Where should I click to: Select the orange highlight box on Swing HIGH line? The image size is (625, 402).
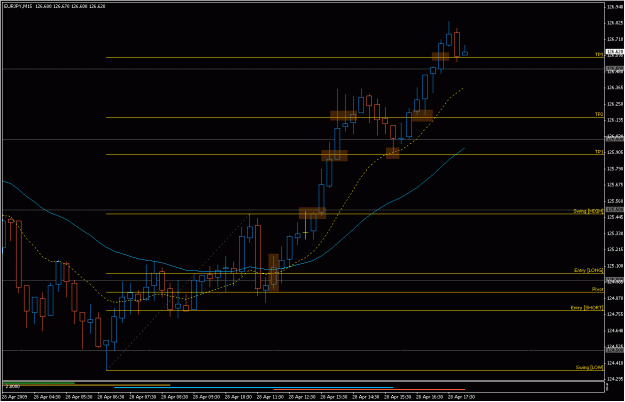[x=312, y=213]
